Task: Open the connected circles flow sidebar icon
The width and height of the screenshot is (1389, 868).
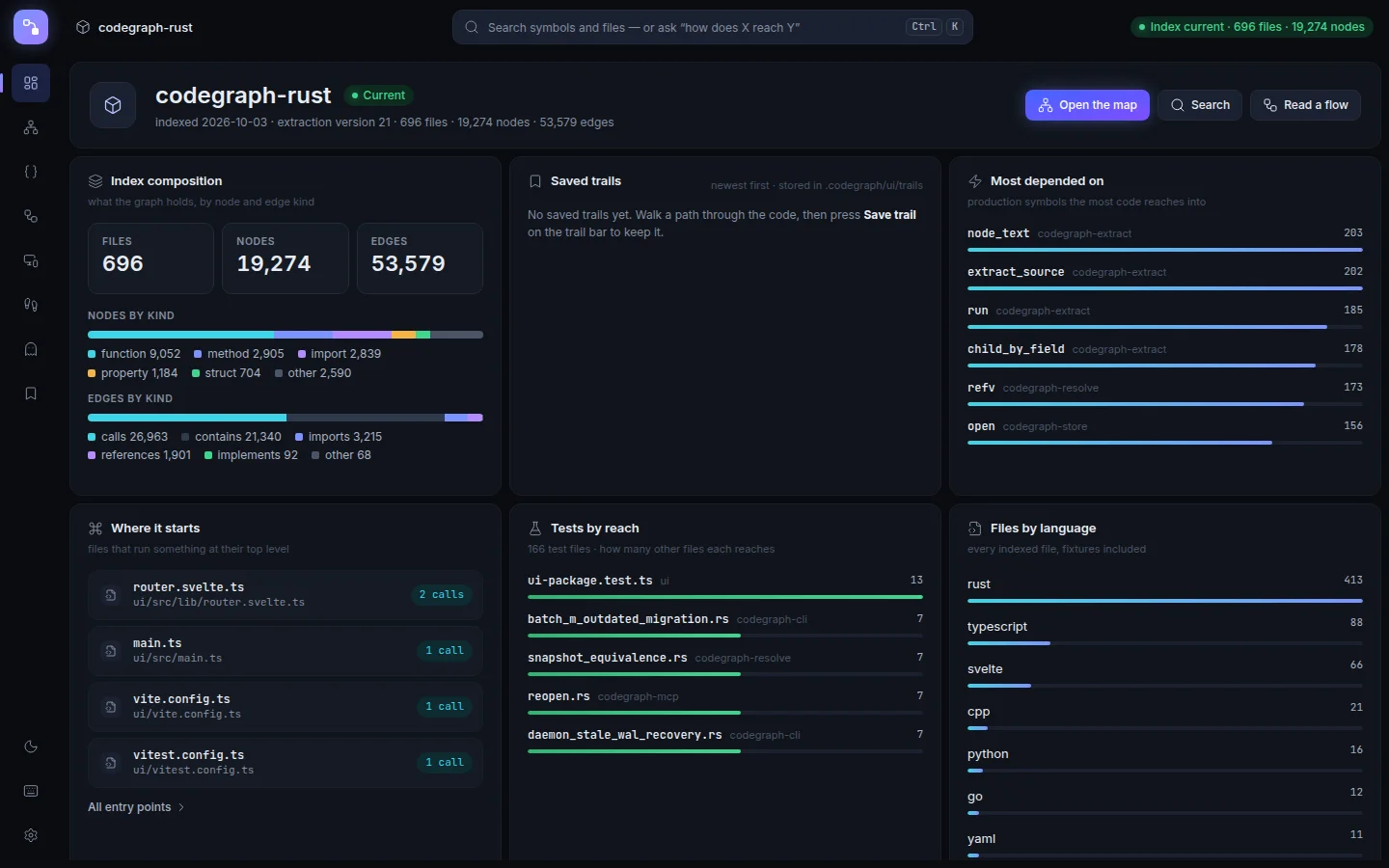Action: [x=31, y=216]
